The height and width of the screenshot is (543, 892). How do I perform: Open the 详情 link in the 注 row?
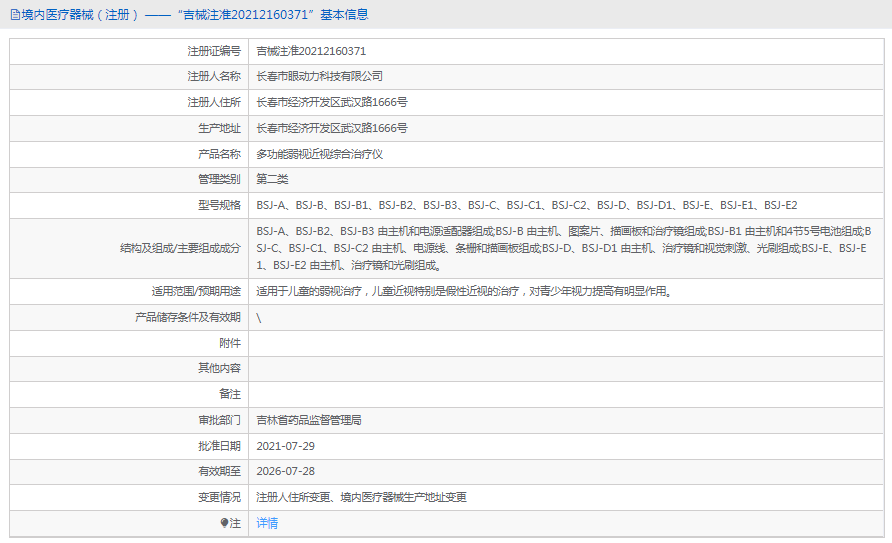pos(267,523)
